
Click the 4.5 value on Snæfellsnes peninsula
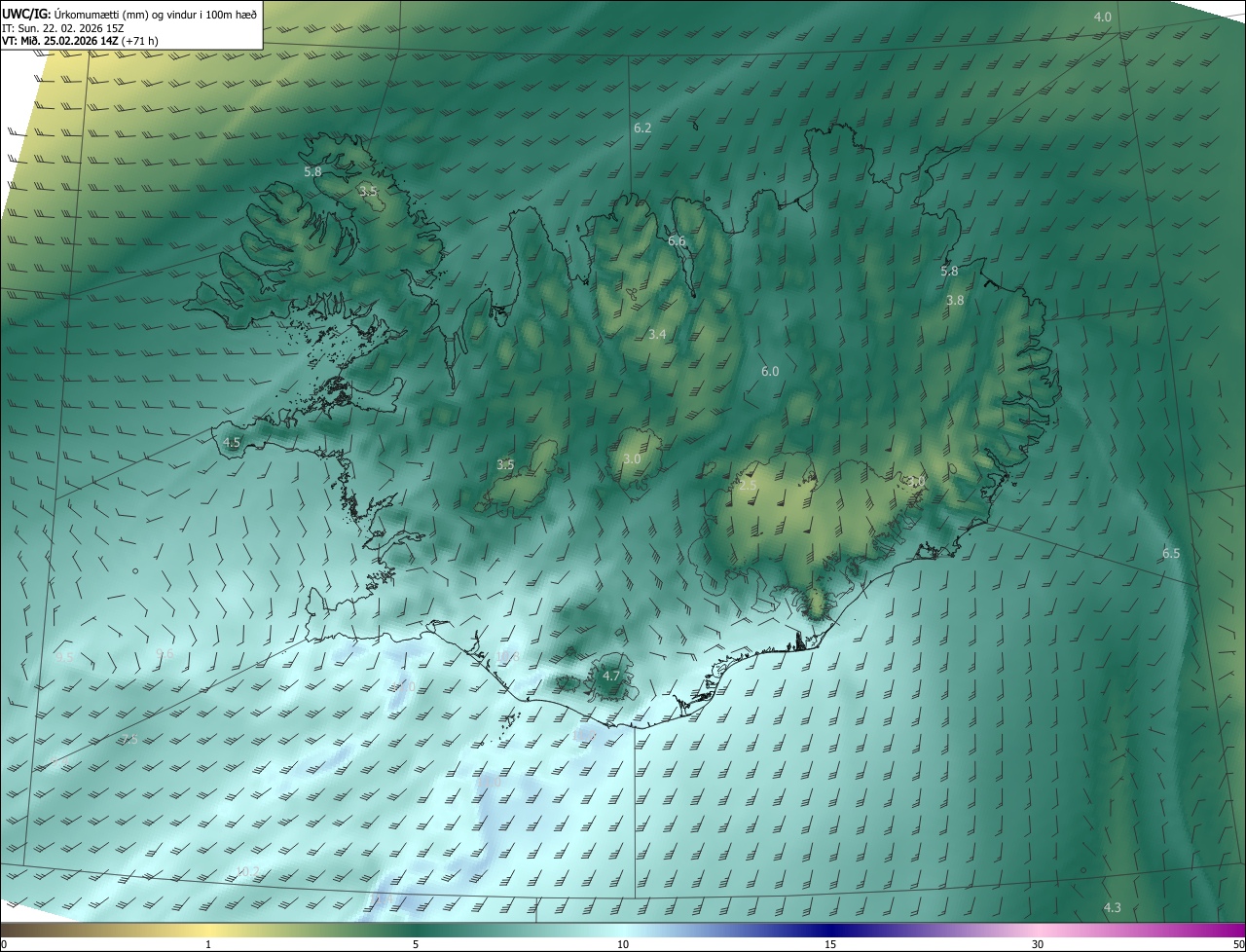coord(232,442)
